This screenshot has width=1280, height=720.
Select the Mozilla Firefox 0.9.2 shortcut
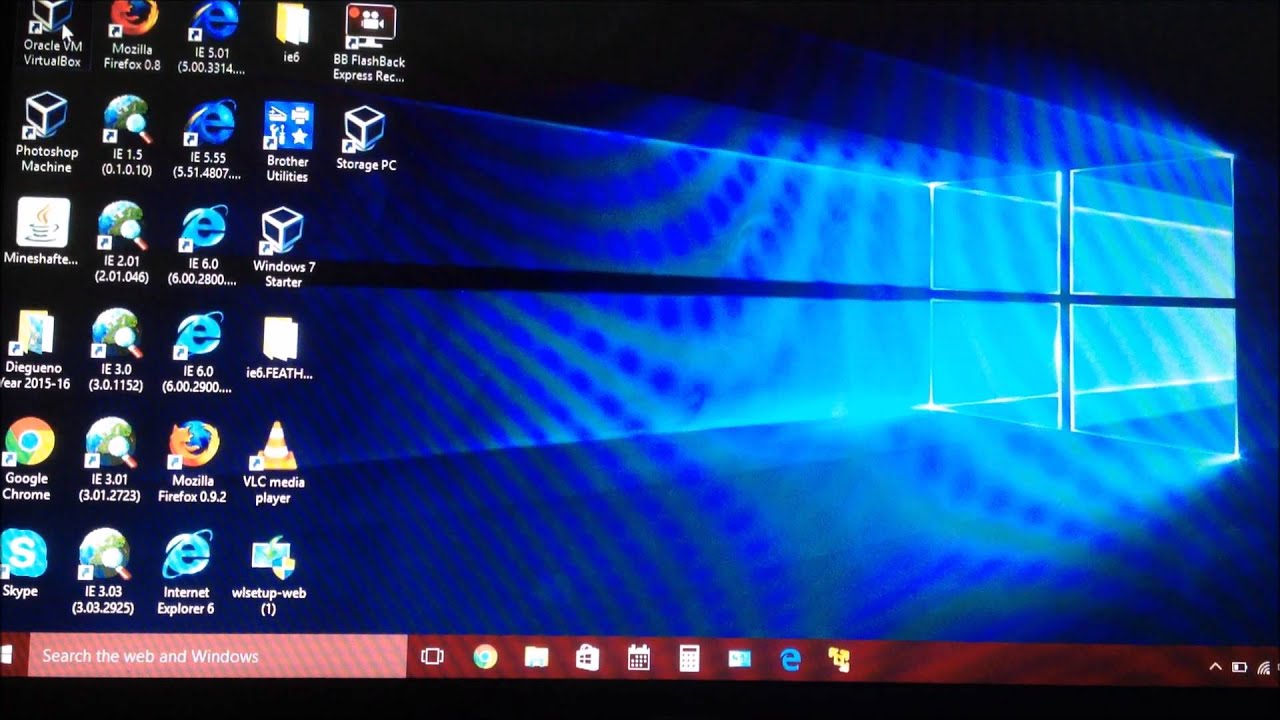pos(192,462)
